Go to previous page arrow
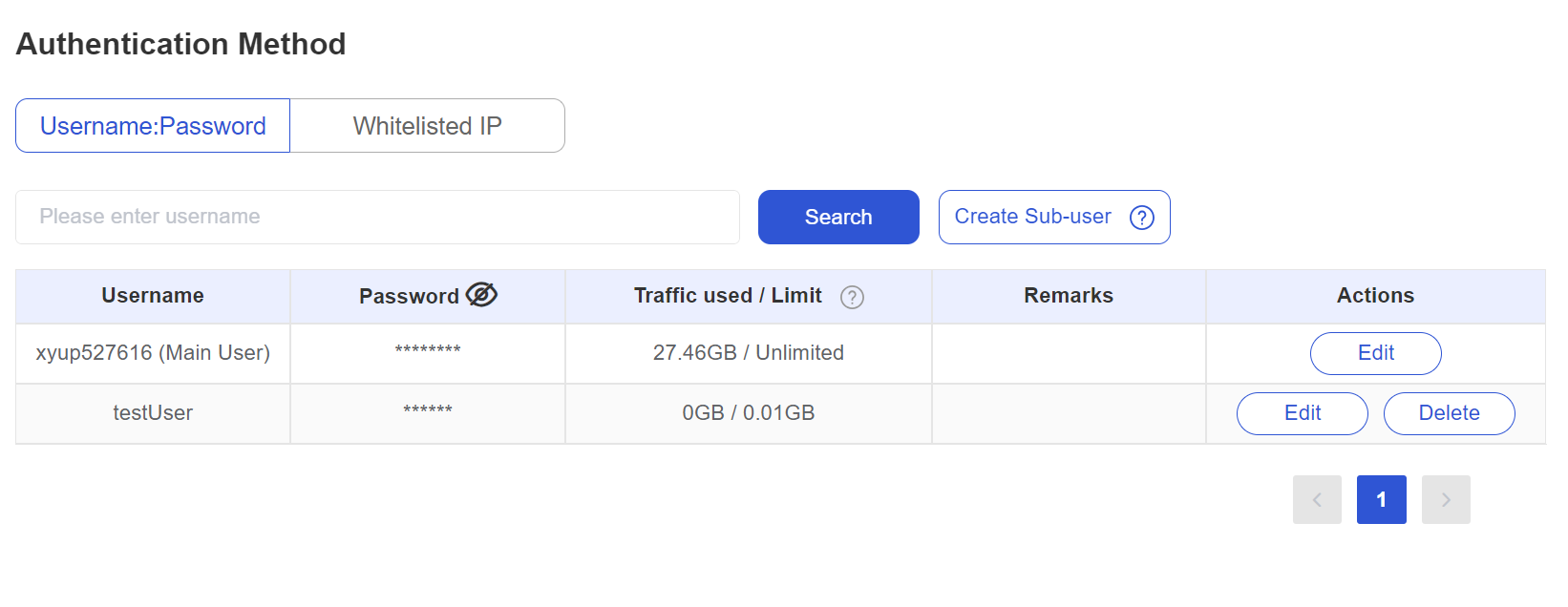The width and height of the screenshot is (1568, 607). (x=1317, y=499)
